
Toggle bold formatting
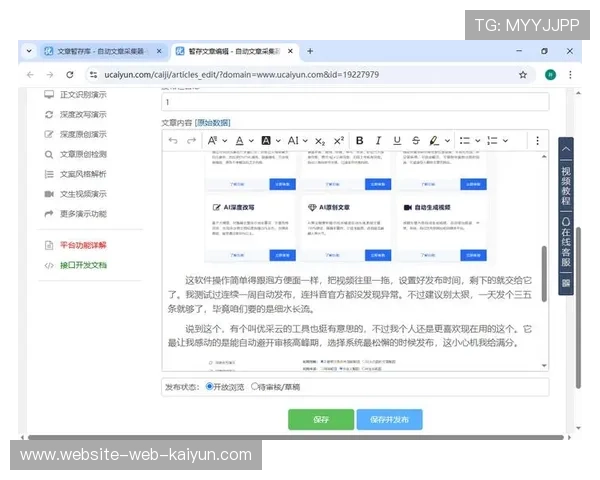click(360, 141)
